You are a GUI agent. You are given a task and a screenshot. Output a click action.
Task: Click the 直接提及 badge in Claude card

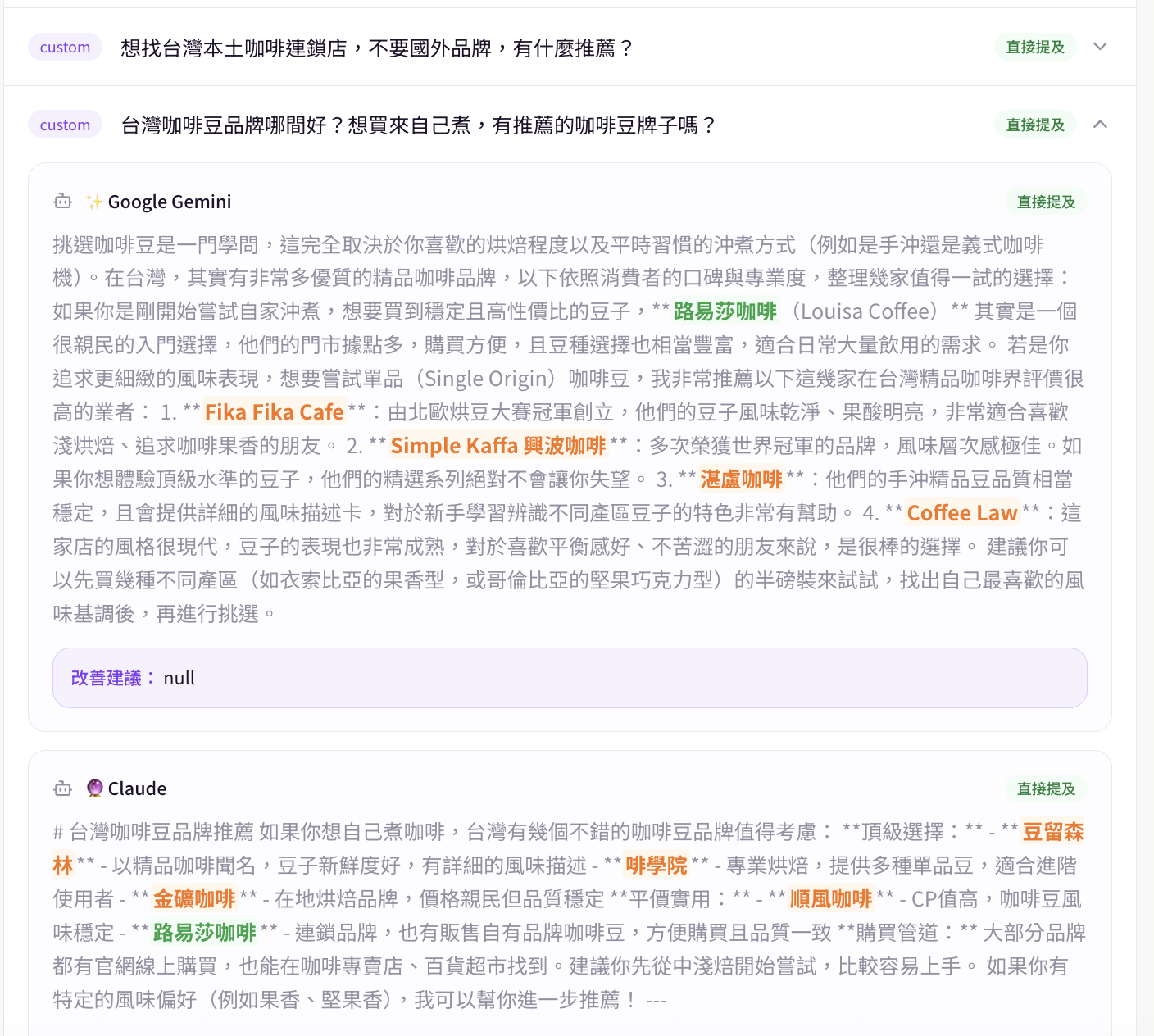click(x=1046, y=788)
